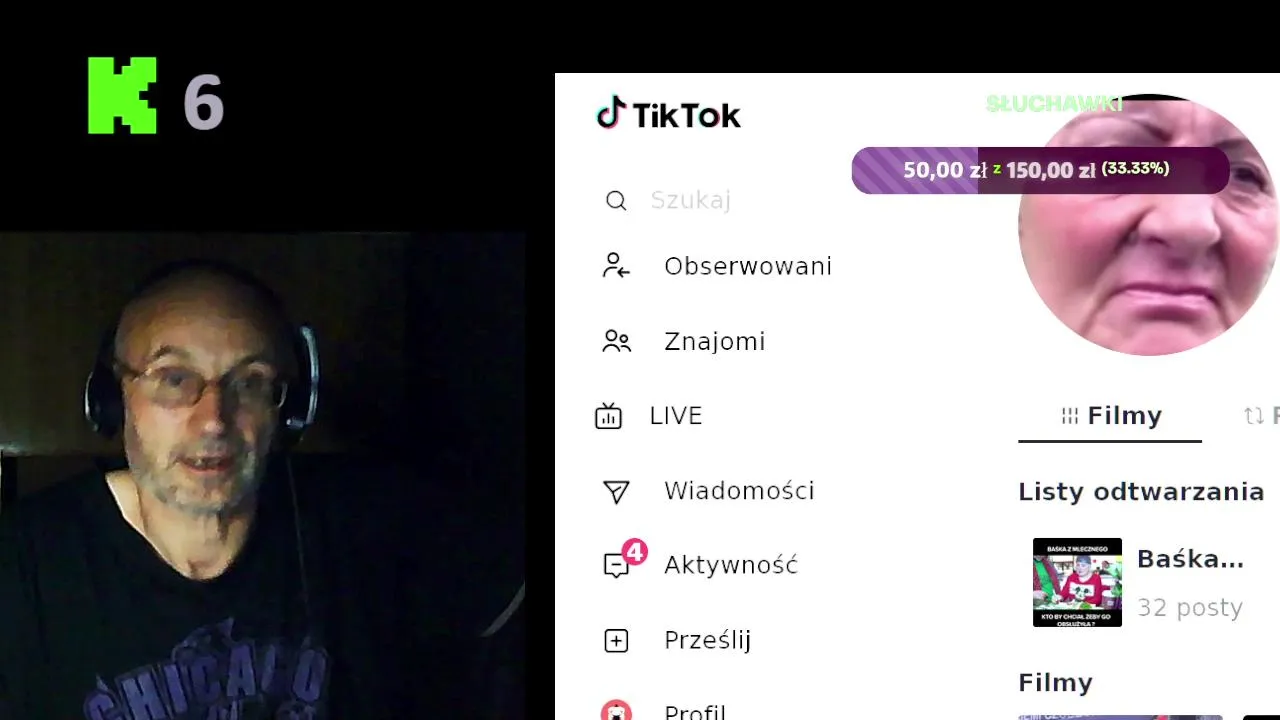Click the search magnifier icon
This screenshot has height=720, width=1280.
pos(616,201)
